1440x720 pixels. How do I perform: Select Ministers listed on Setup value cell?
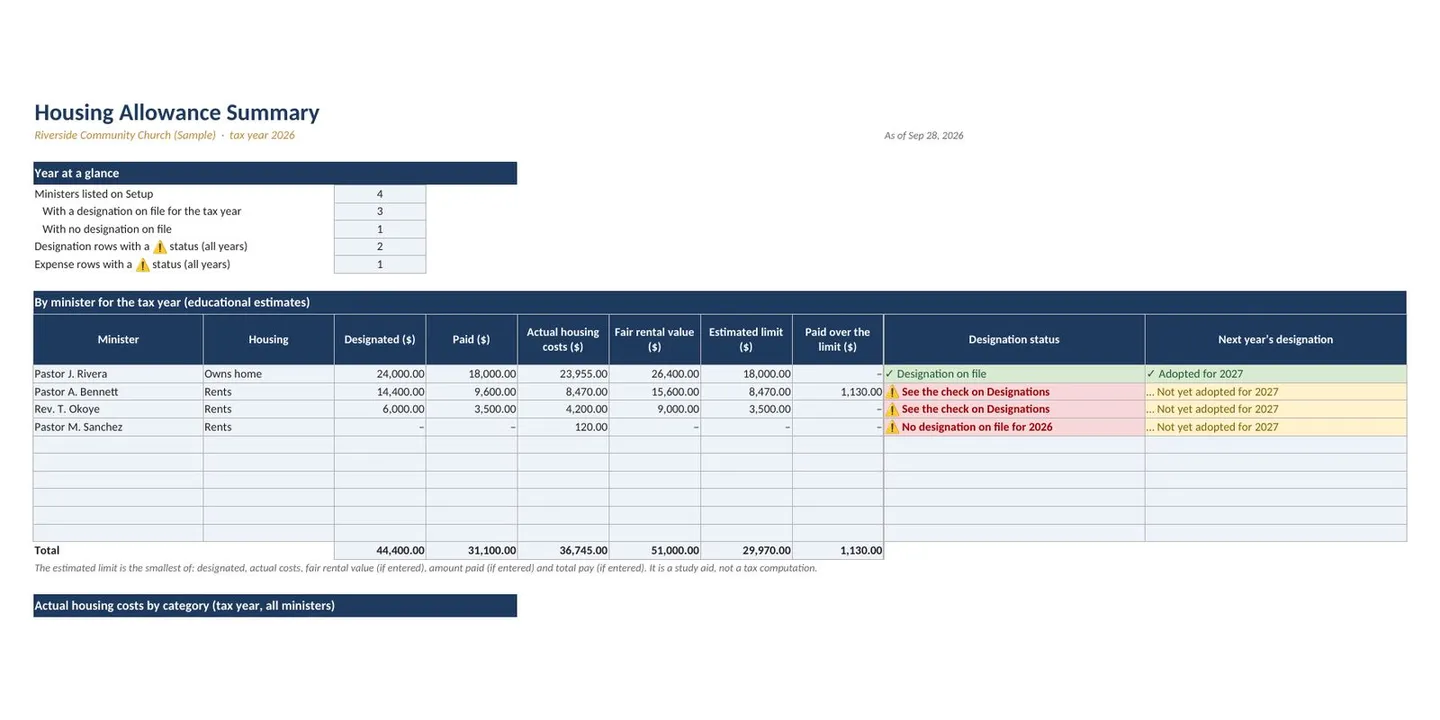[x=380, y=194]
